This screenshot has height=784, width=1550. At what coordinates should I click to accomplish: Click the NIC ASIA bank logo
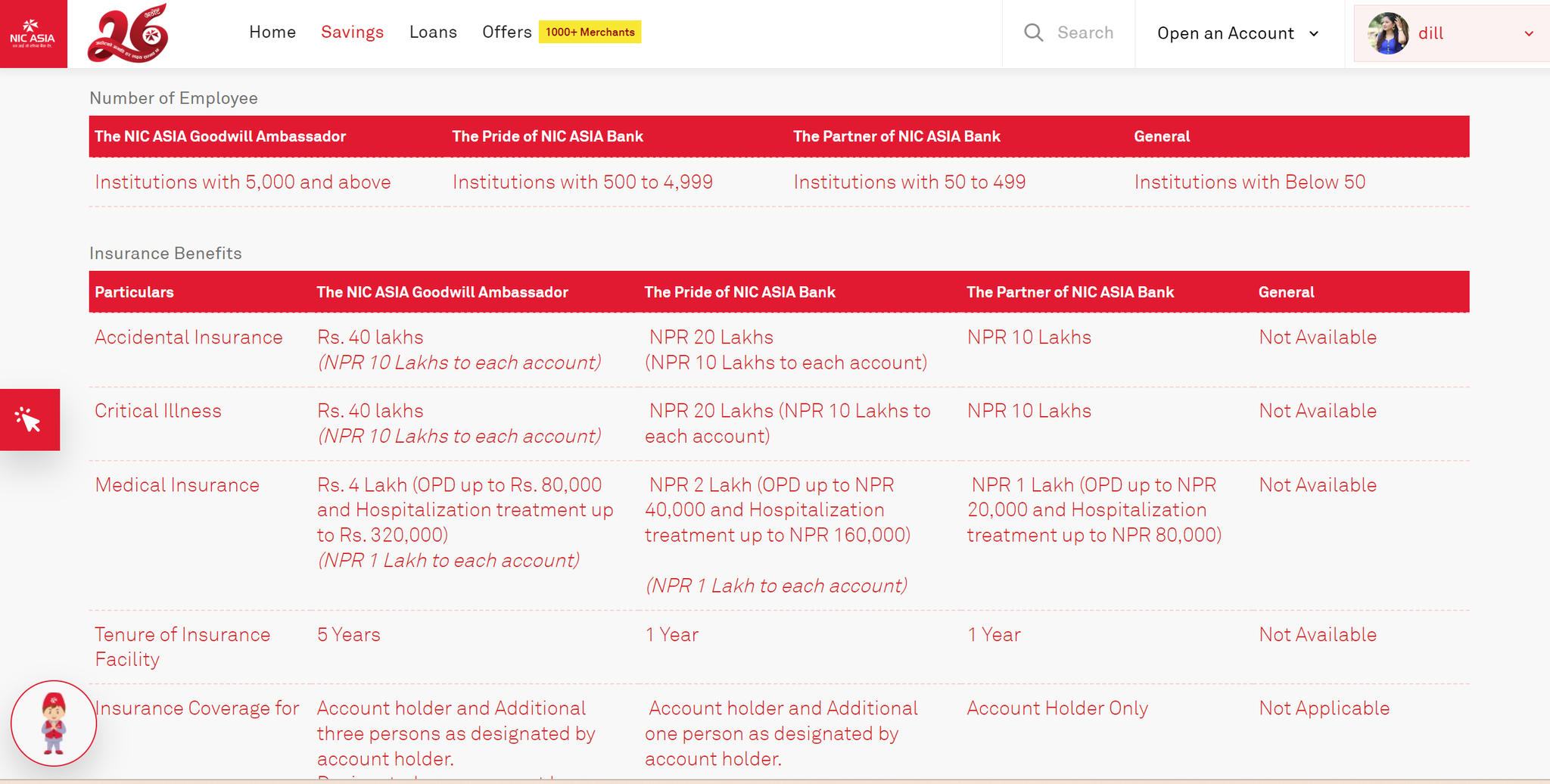[33, 34]
